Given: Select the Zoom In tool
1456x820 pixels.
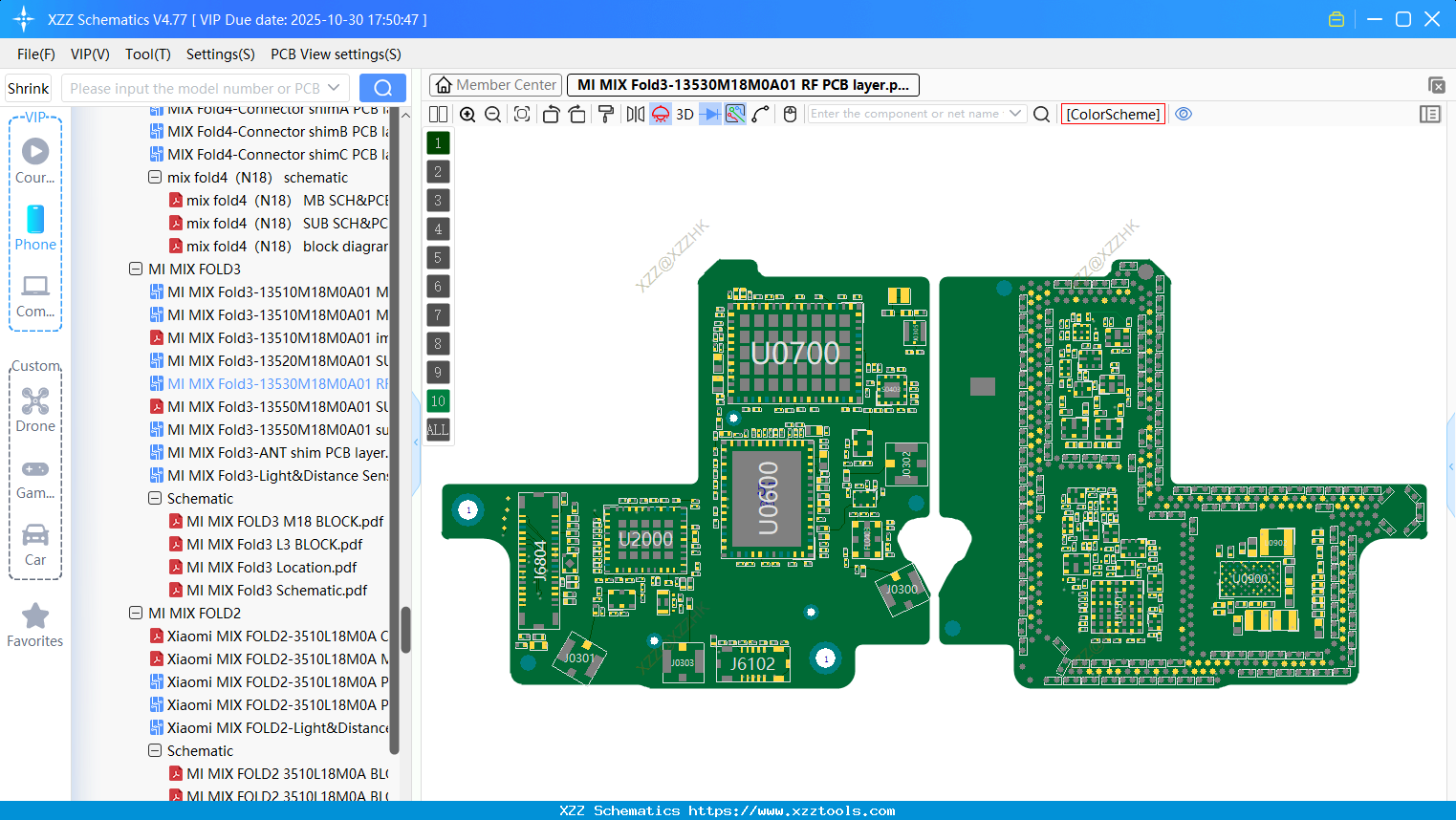Looking at the screenshot, I should tap(467, 114).
